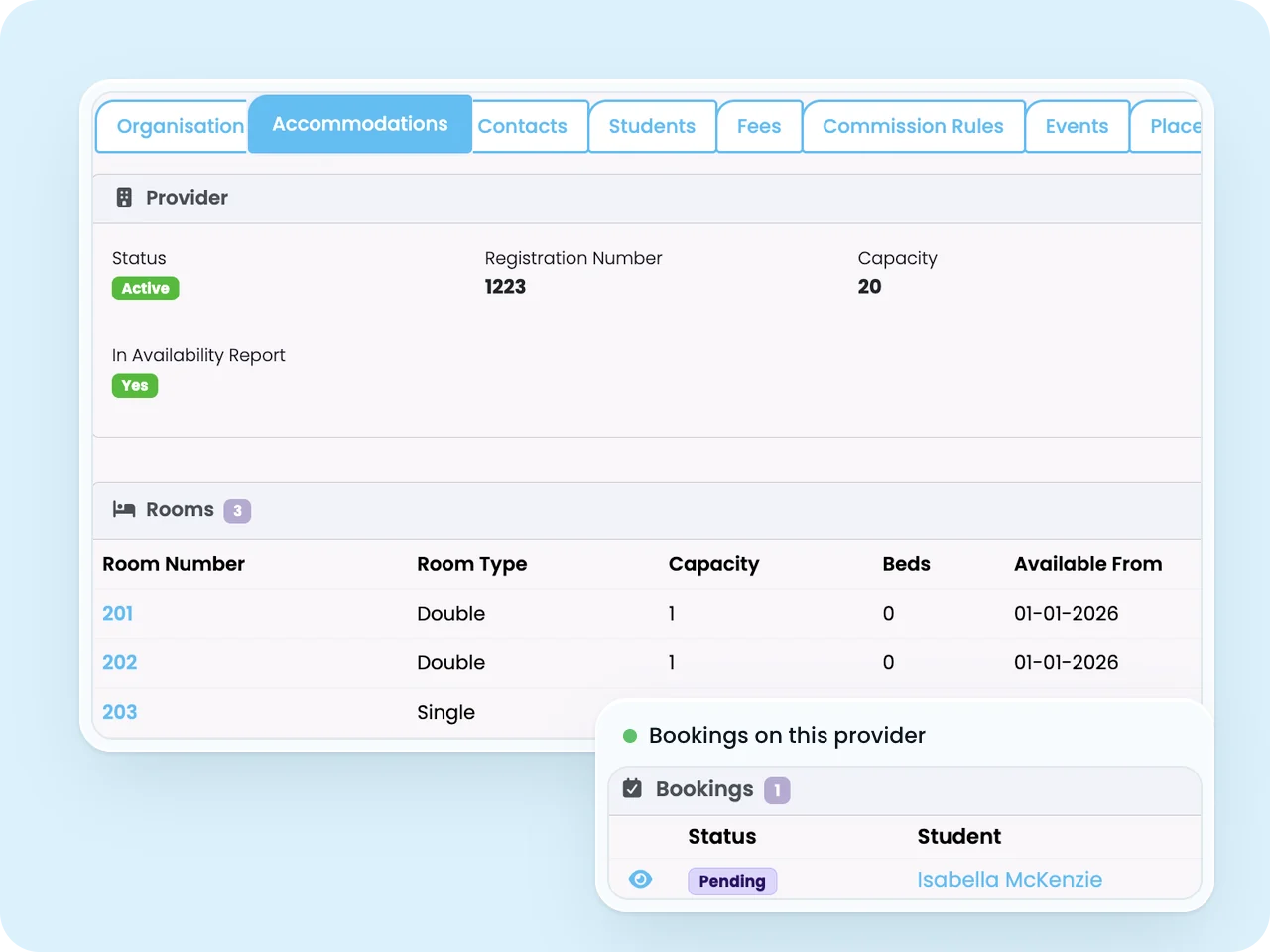Click the Single room type for room 203
The width and height of the screenshot is (1270, 952).
[445, 713]
